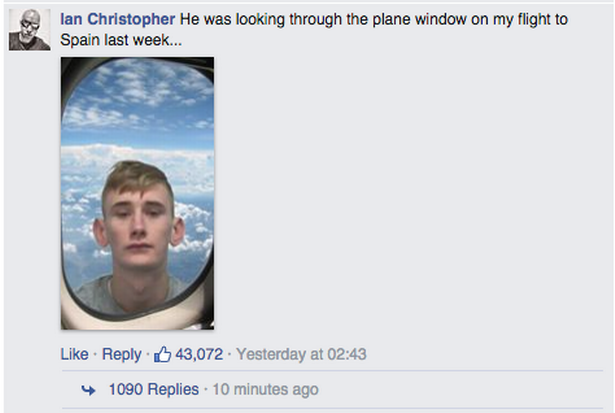Click Reply under the comment

coord(122,355)
